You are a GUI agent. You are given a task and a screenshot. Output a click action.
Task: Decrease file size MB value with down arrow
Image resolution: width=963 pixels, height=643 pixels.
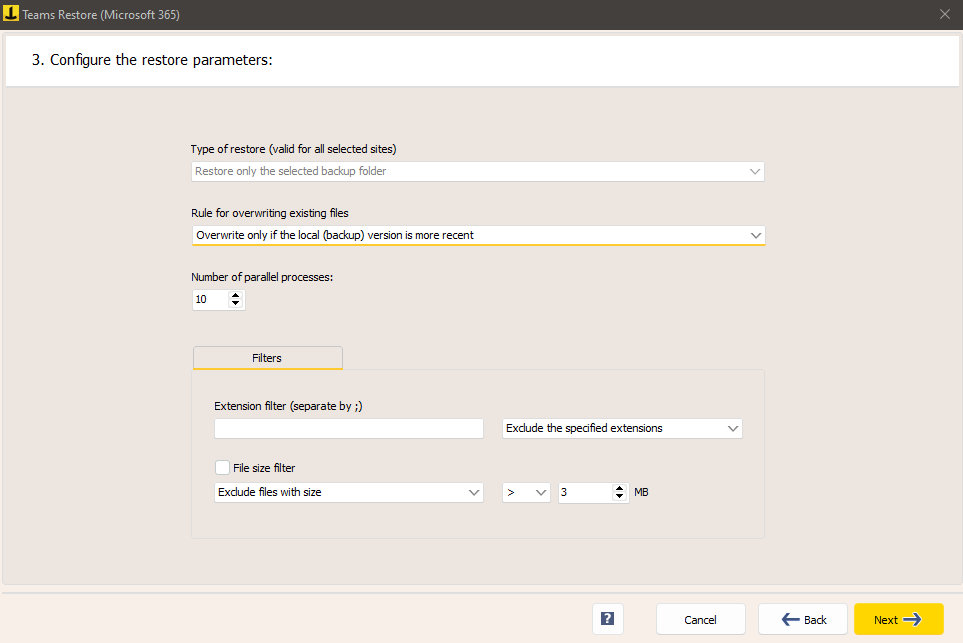pos(619,496)
